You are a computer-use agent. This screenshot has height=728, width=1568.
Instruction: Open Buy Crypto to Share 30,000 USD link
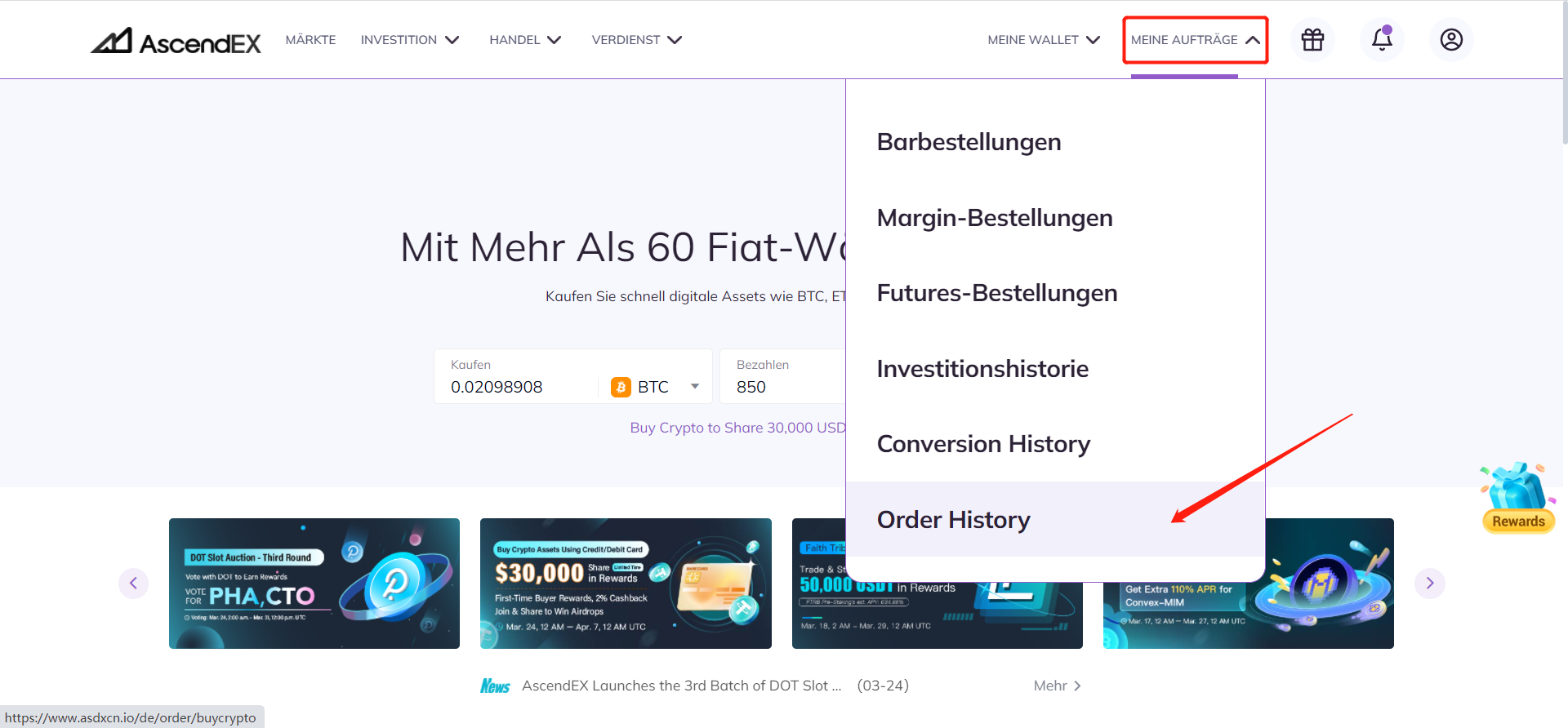tap(737, 428)
